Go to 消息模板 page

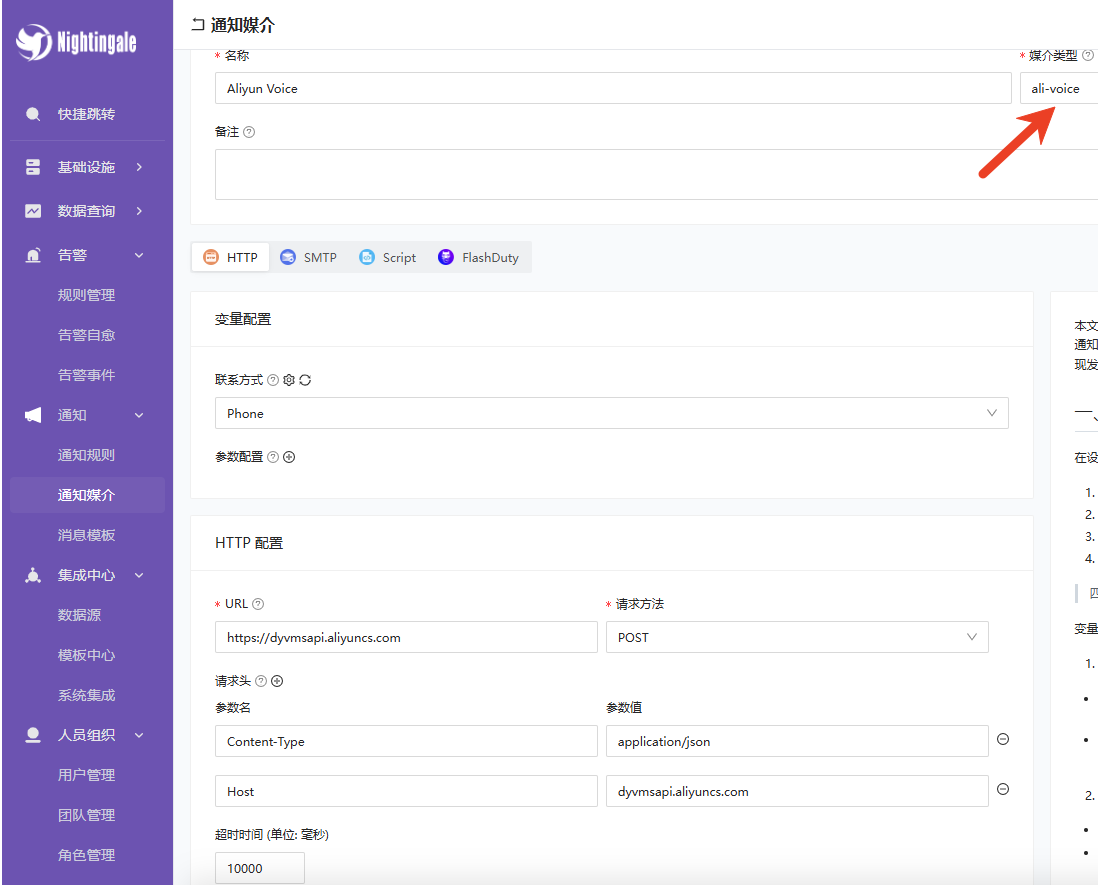86,535
